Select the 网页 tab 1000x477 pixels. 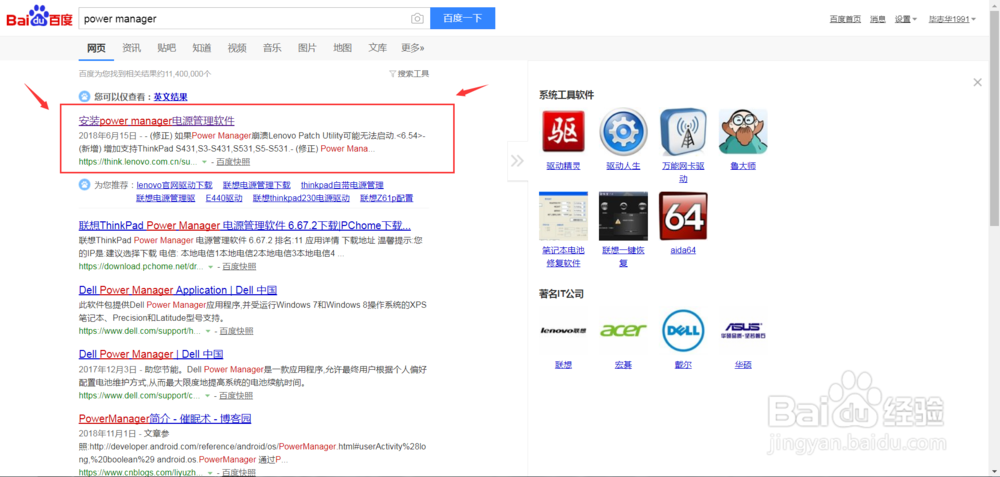coord(96,48)
